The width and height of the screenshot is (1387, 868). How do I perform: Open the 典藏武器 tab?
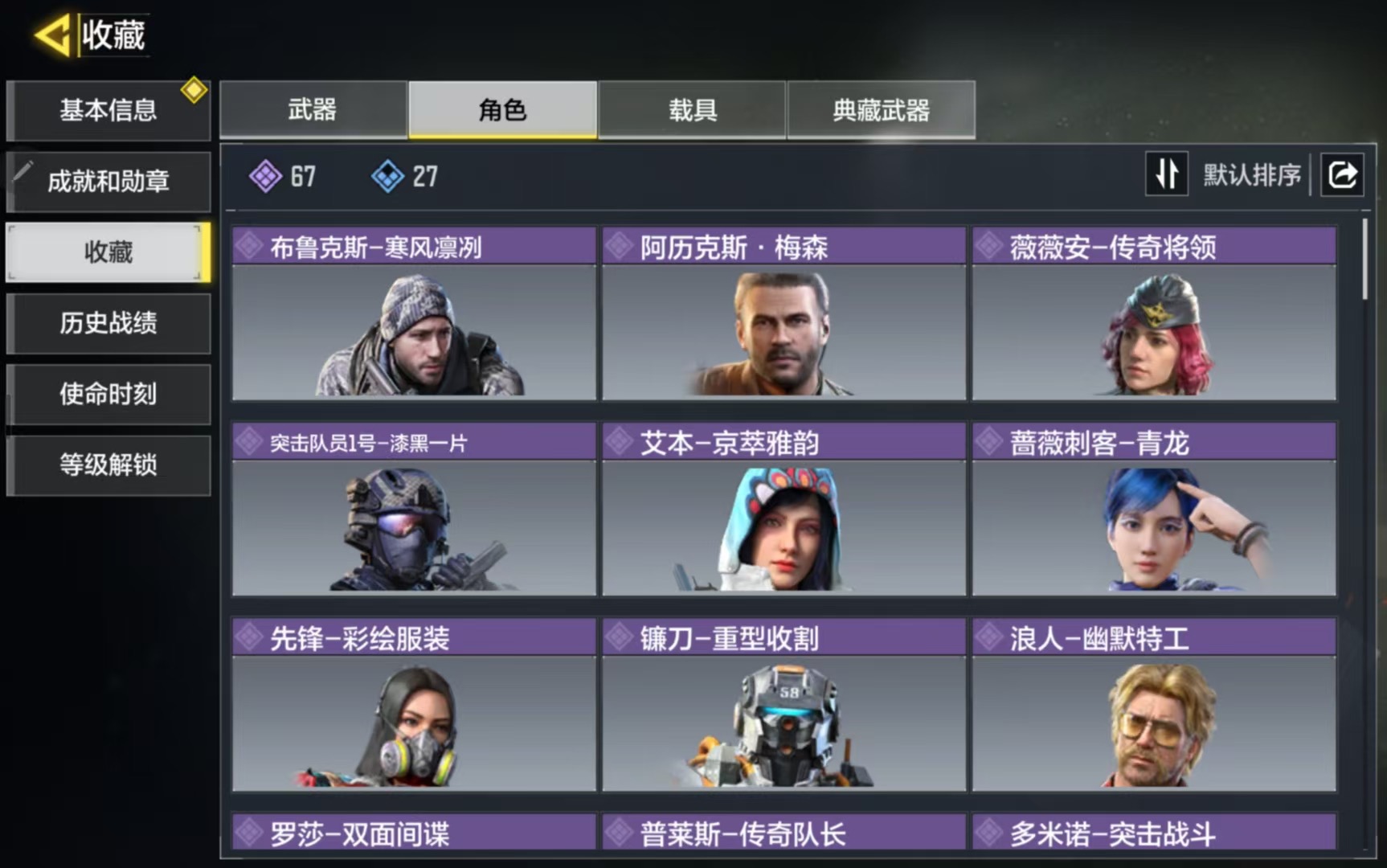882,109
